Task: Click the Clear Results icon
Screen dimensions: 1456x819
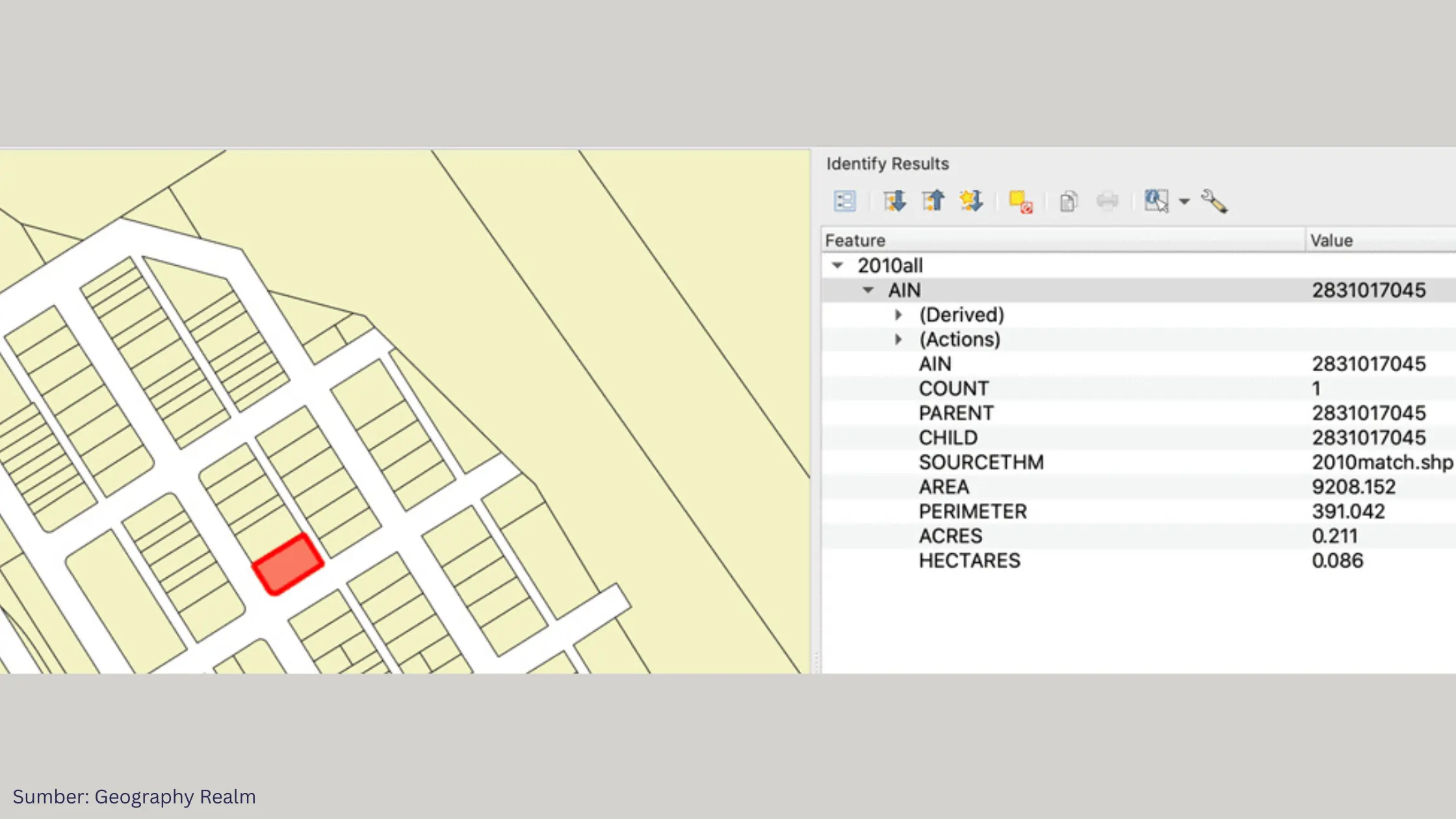Action: coord(1020,201)
